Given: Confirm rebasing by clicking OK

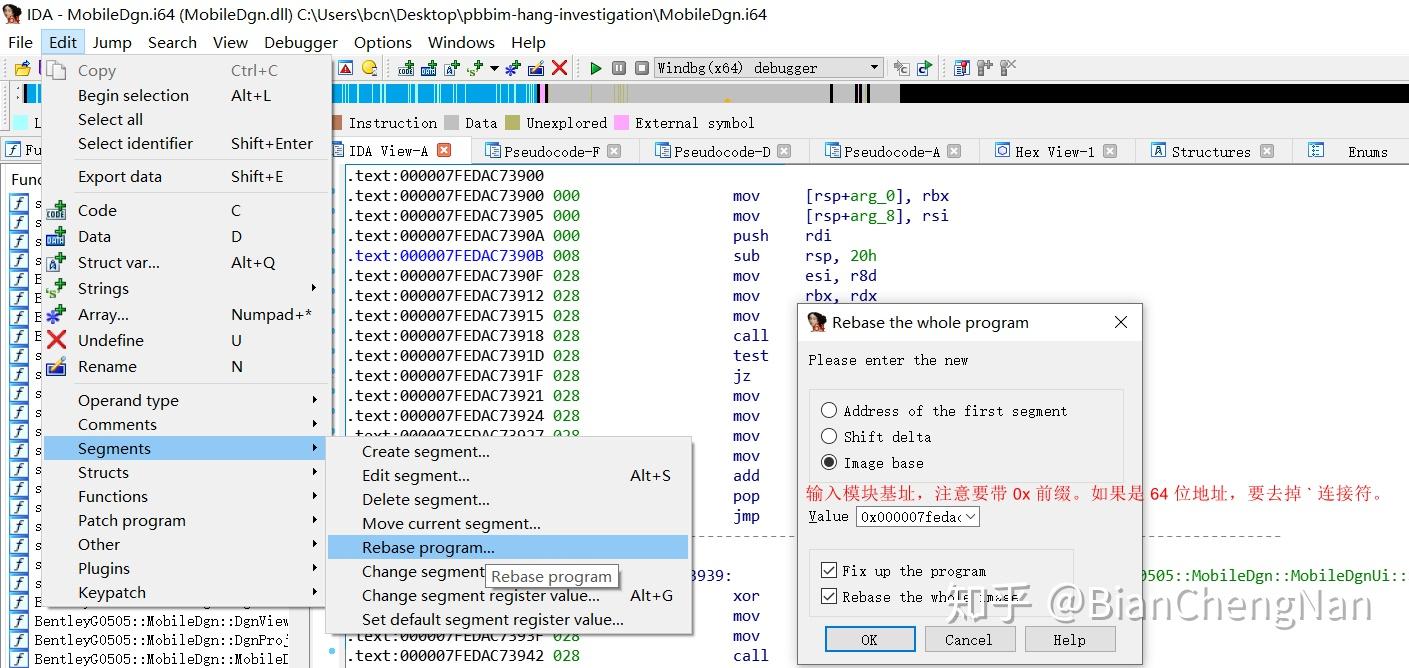Looking at the screenshot, I should point(869,639).
